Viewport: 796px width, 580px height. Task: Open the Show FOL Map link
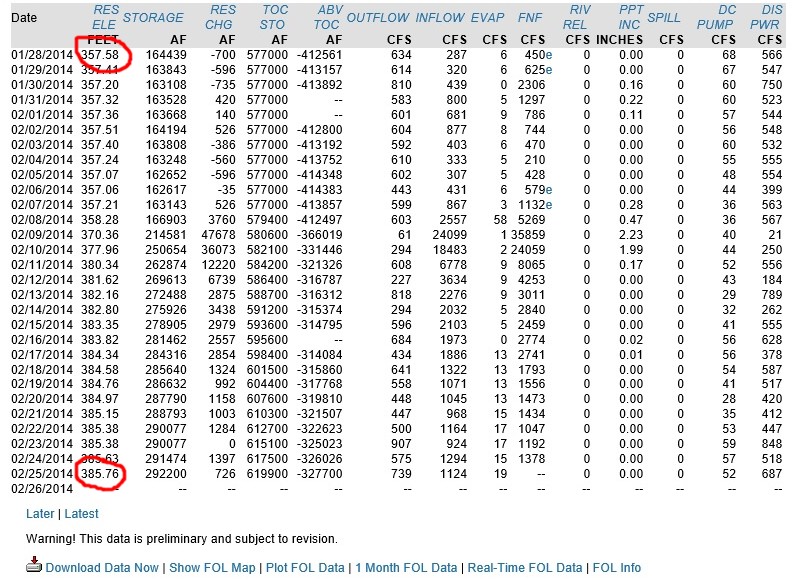212,568
